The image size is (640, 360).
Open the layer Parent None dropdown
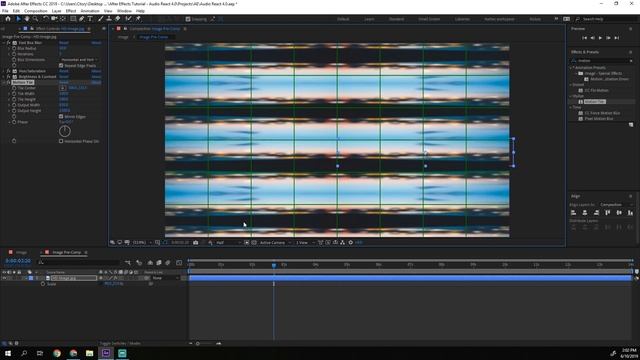[x=165, y=278]
